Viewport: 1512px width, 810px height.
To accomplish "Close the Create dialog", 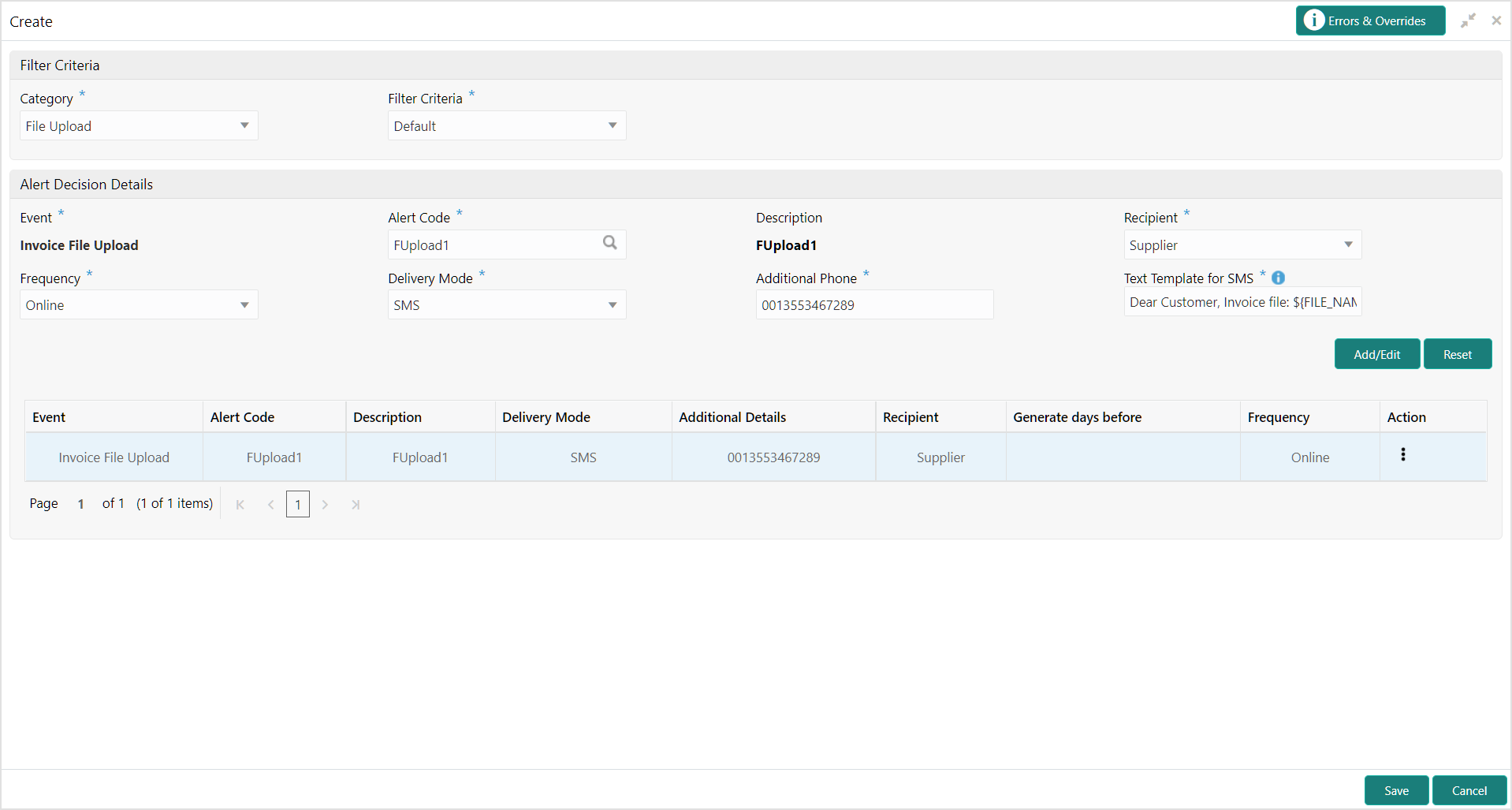I will [x=1496, y=21].
